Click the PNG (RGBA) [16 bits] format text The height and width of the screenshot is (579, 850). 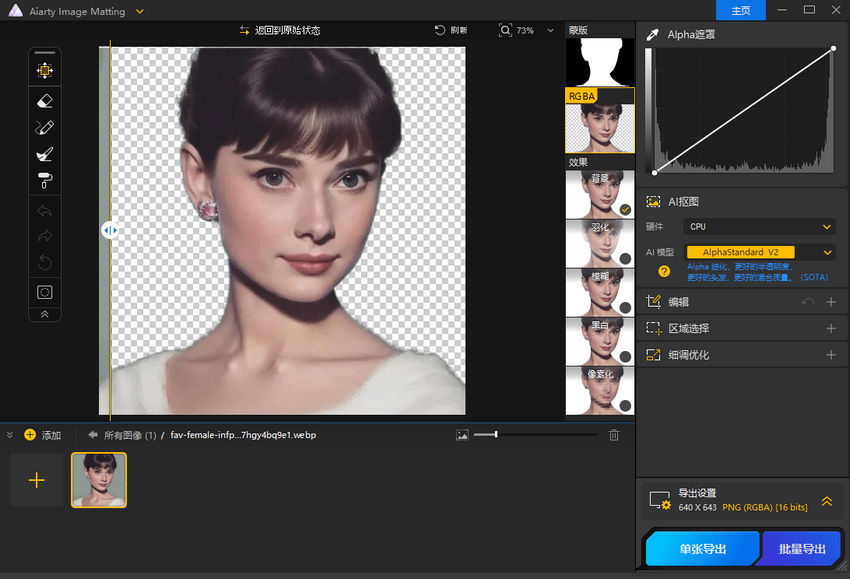tap(764, 507)
